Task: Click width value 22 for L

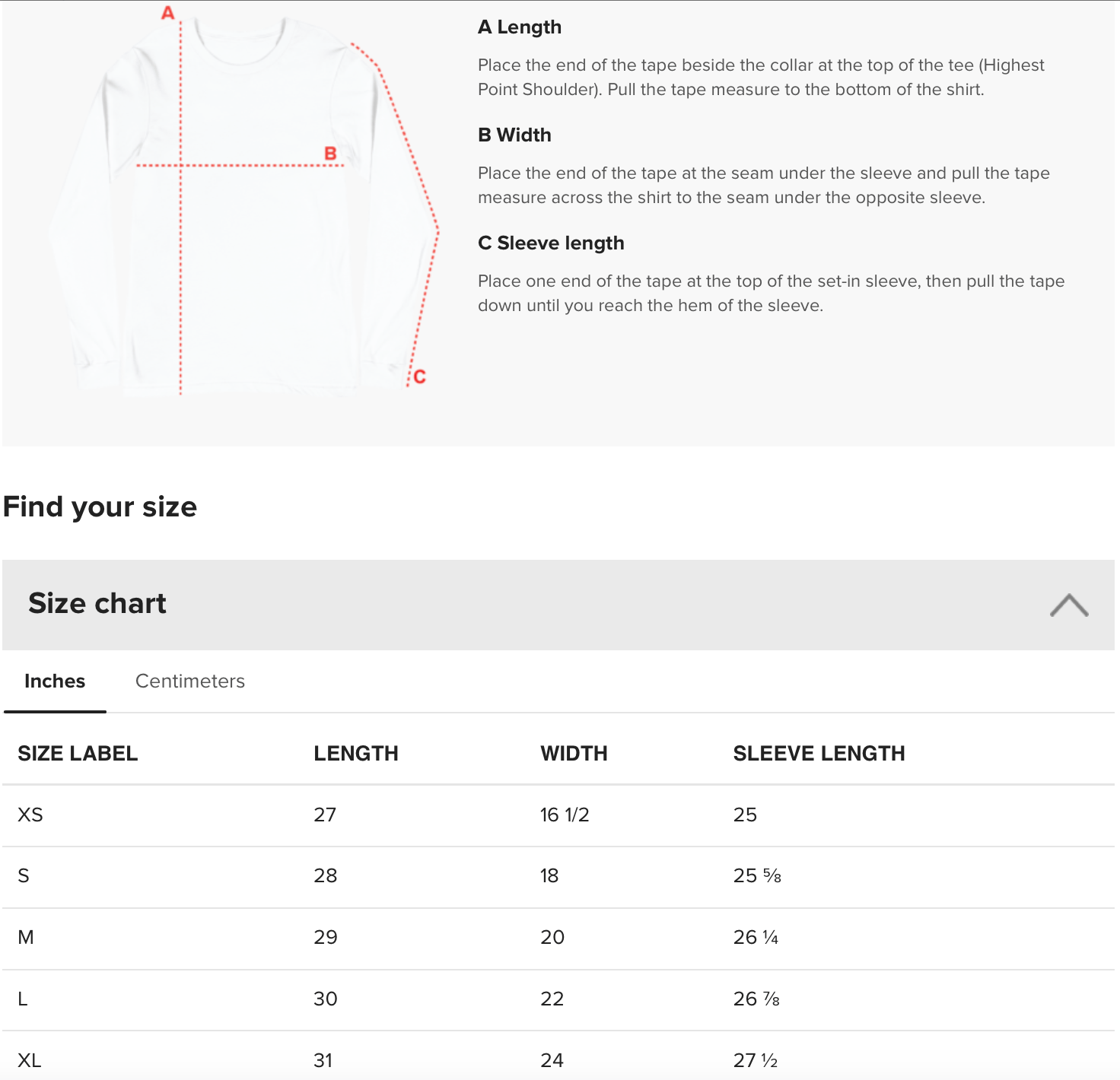Action: (x=552, y=999)
